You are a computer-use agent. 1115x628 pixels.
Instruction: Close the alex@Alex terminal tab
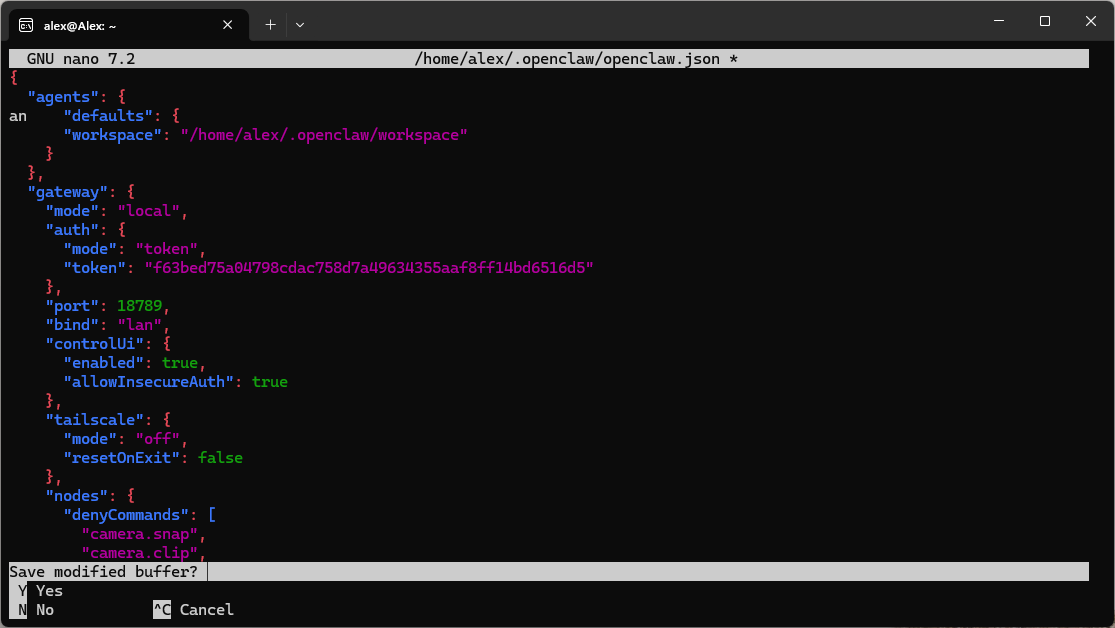[x=231, y=24]
